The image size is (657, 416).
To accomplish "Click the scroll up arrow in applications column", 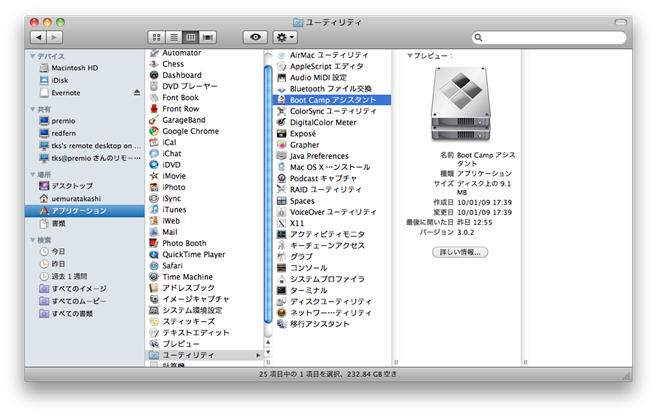I will pyautogui.click(x=268, y=342).
